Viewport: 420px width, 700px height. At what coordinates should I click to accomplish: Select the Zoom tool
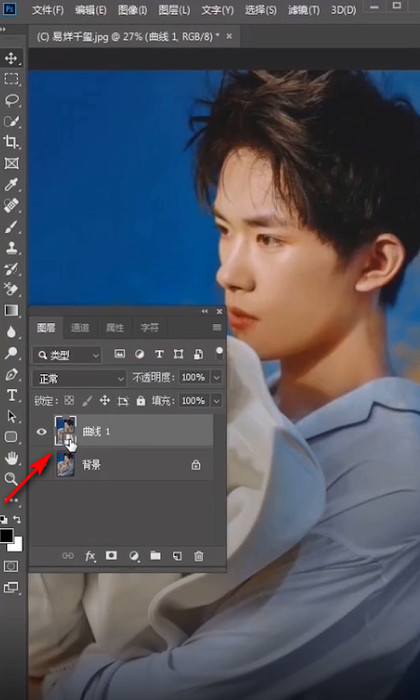tap(11, 479)
